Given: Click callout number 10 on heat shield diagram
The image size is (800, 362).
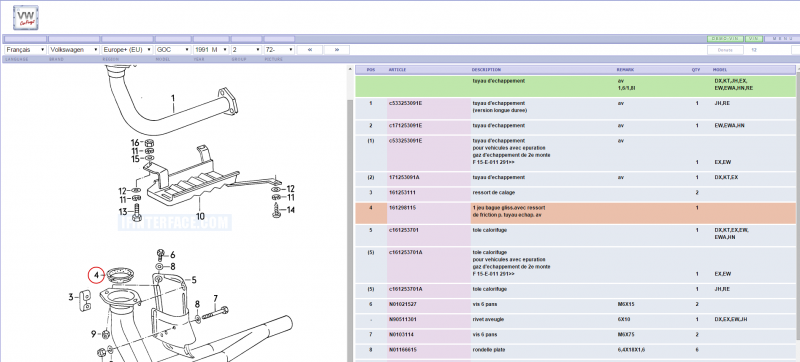Looking at the screenshot, I should 200,216.
